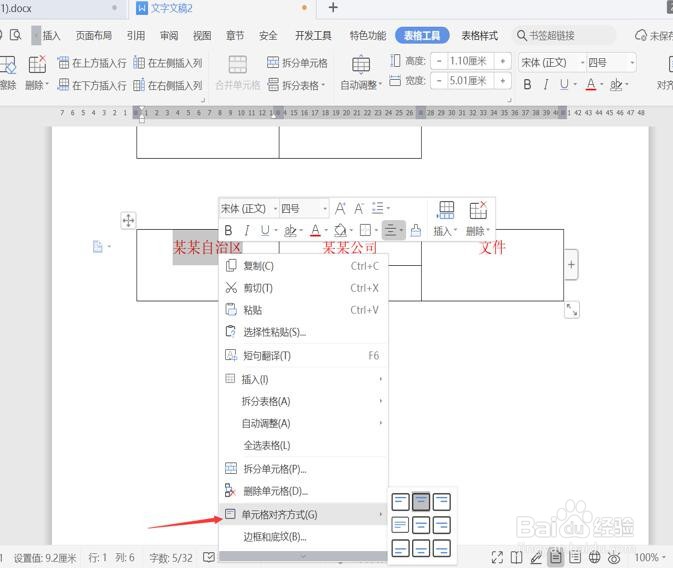Choose Cut from context menu
This screenshot has height=572, width=673.
click(303, 288)
